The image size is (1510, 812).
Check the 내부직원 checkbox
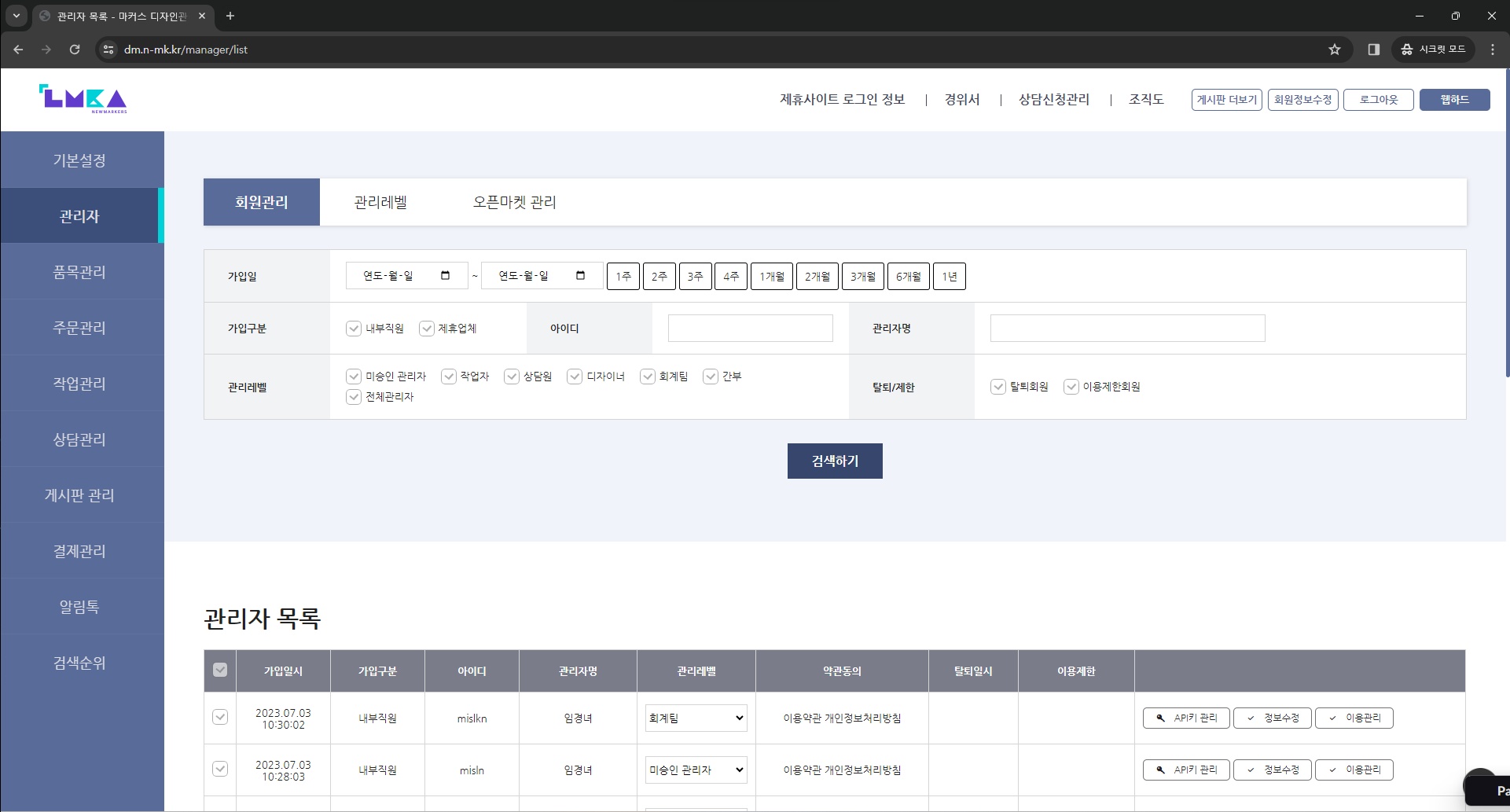click(354, 329)
